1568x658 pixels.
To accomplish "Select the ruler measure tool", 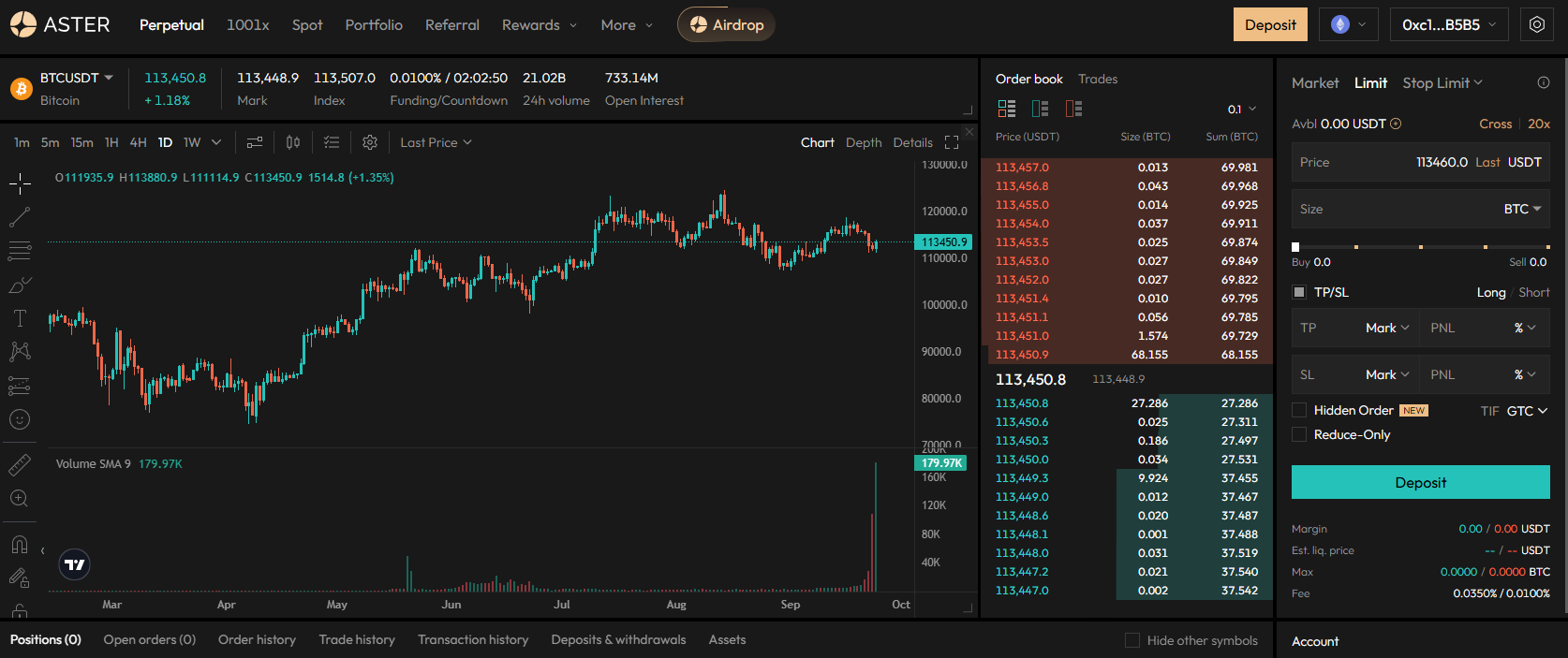I will pyautogui.click(x=20, y=464).
